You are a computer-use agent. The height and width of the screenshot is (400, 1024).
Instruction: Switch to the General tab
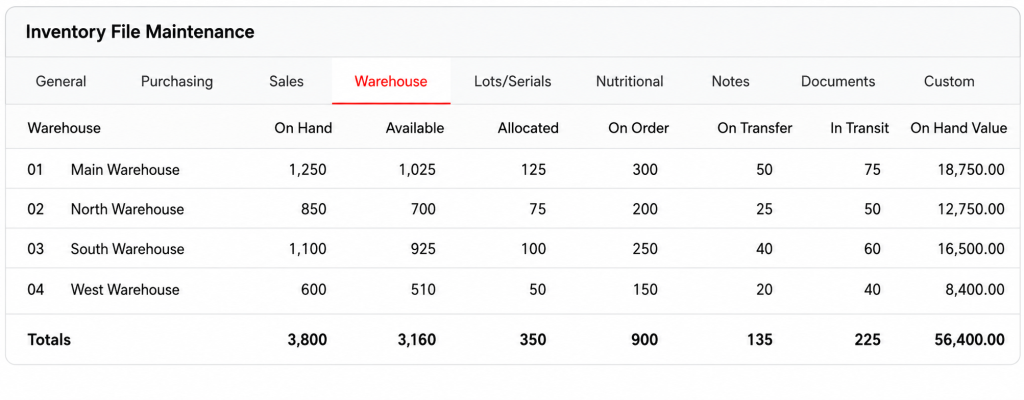pyautogui.click(x=61, y=82)
